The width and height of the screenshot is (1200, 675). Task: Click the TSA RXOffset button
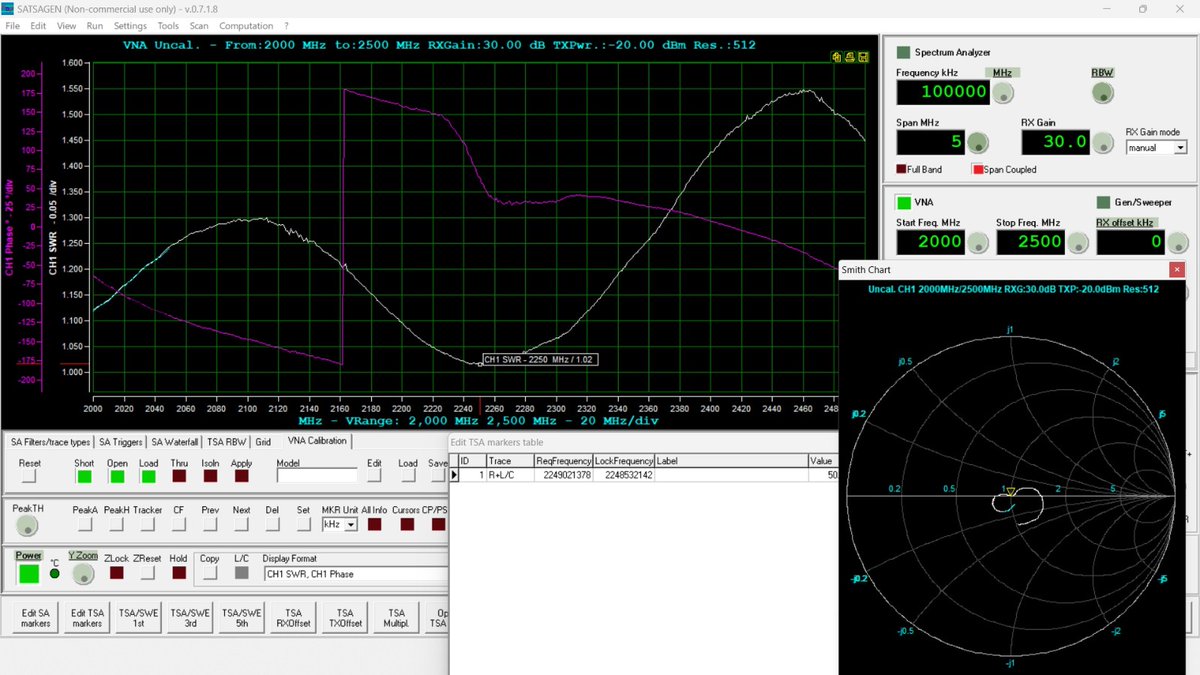point(293,618)
